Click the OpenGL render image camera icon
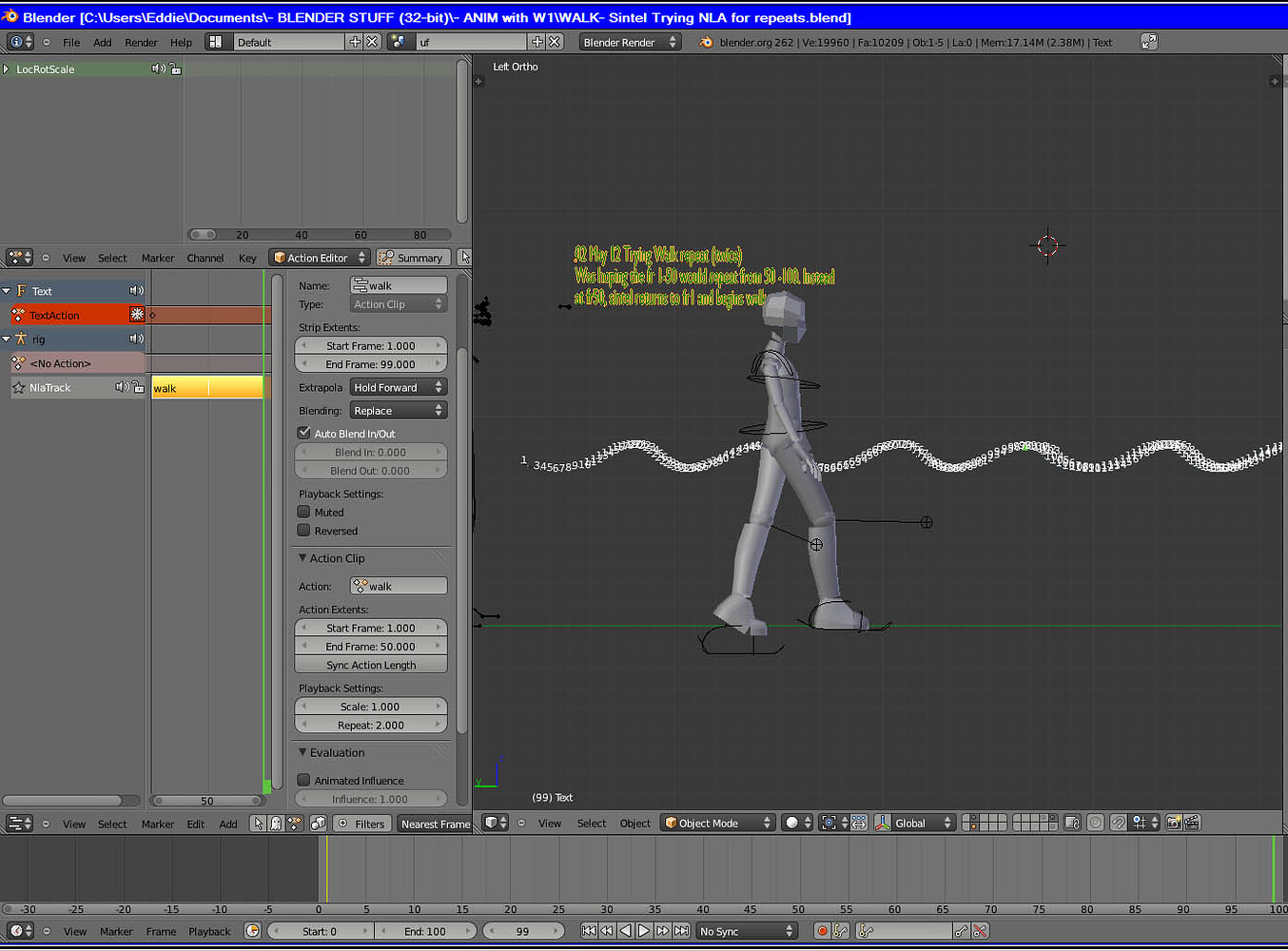The width and height of the screenshot is (1288, 951). tap(1174, 823)
